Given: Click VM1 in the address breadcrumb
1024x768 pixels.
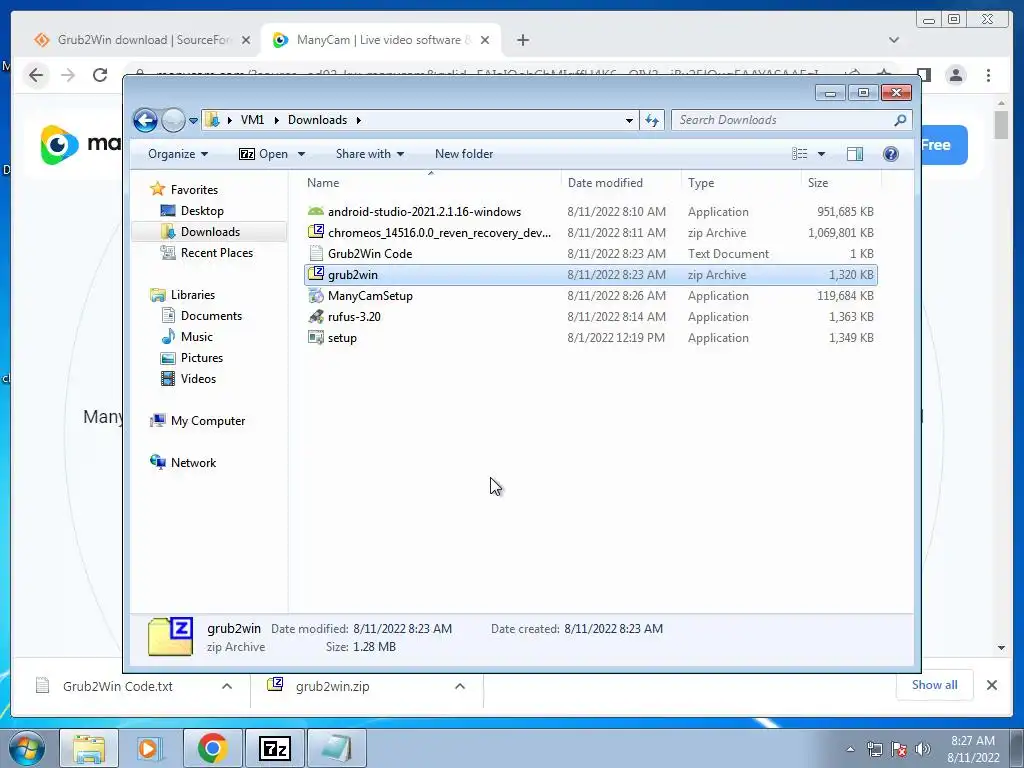Looking at the screenshot, I should [x=252, y=120].
